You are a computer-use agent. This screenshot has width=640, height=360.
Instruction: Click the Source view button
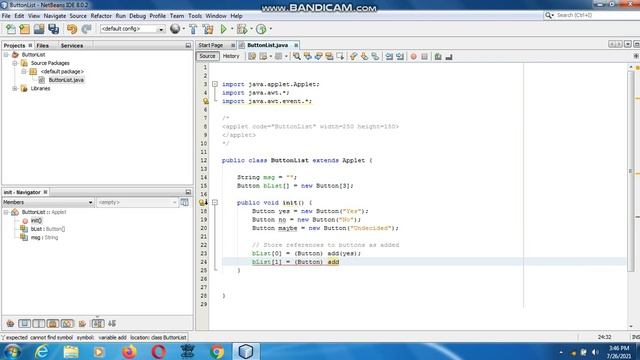pos(207,56)
